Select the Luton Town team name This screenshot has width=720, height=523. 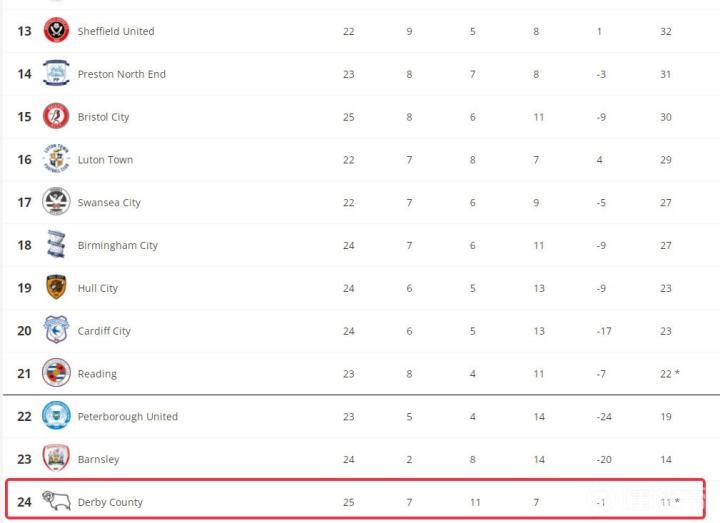105,160
